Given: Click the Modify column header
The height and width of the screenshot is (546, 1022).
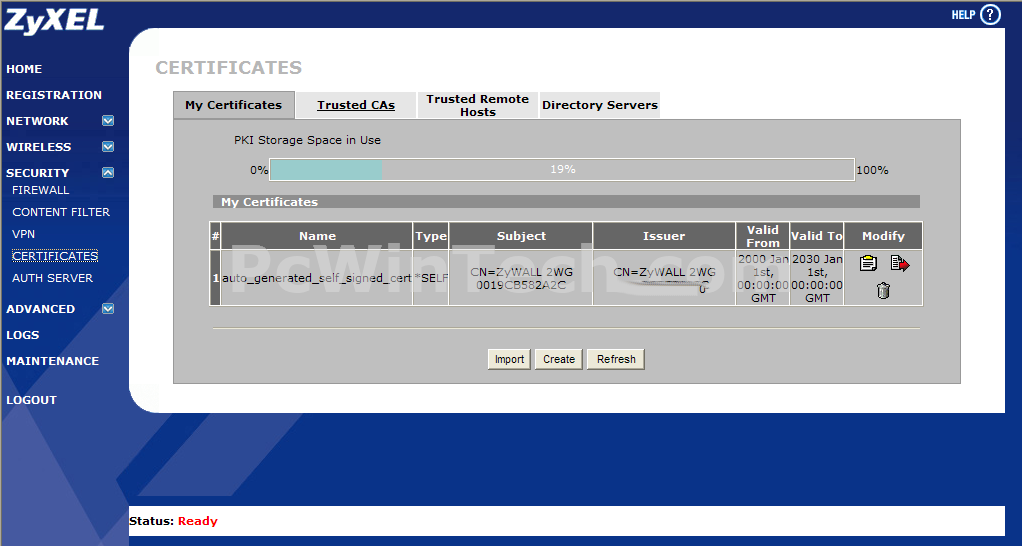Looking at the screenshot, I should (883, 236).
